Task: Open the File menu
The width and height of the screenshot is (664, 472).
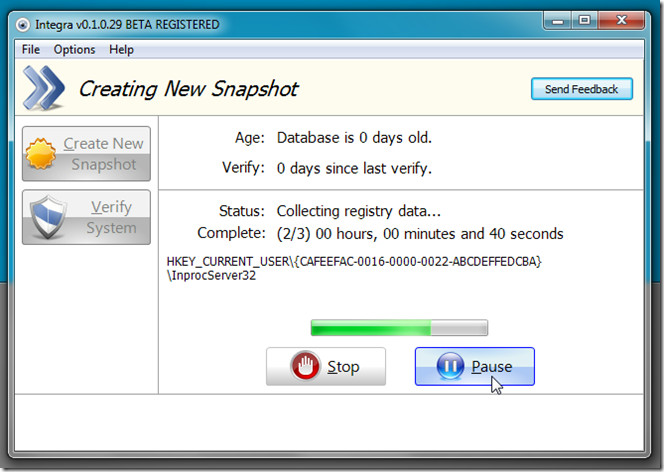Action: 30,50
